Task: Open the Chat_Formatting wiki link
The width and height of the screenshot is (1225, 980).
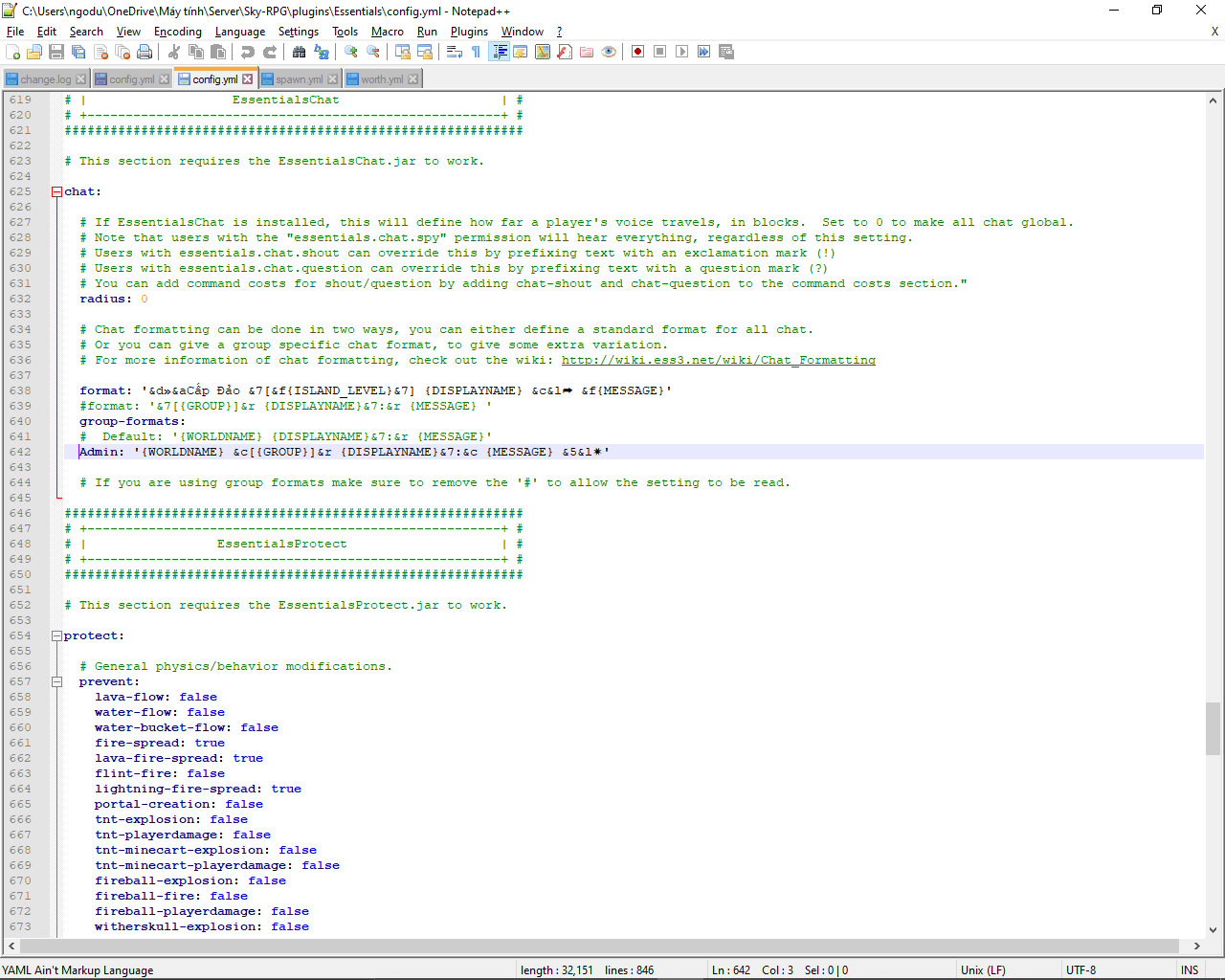Action: [x=718, y=360]
